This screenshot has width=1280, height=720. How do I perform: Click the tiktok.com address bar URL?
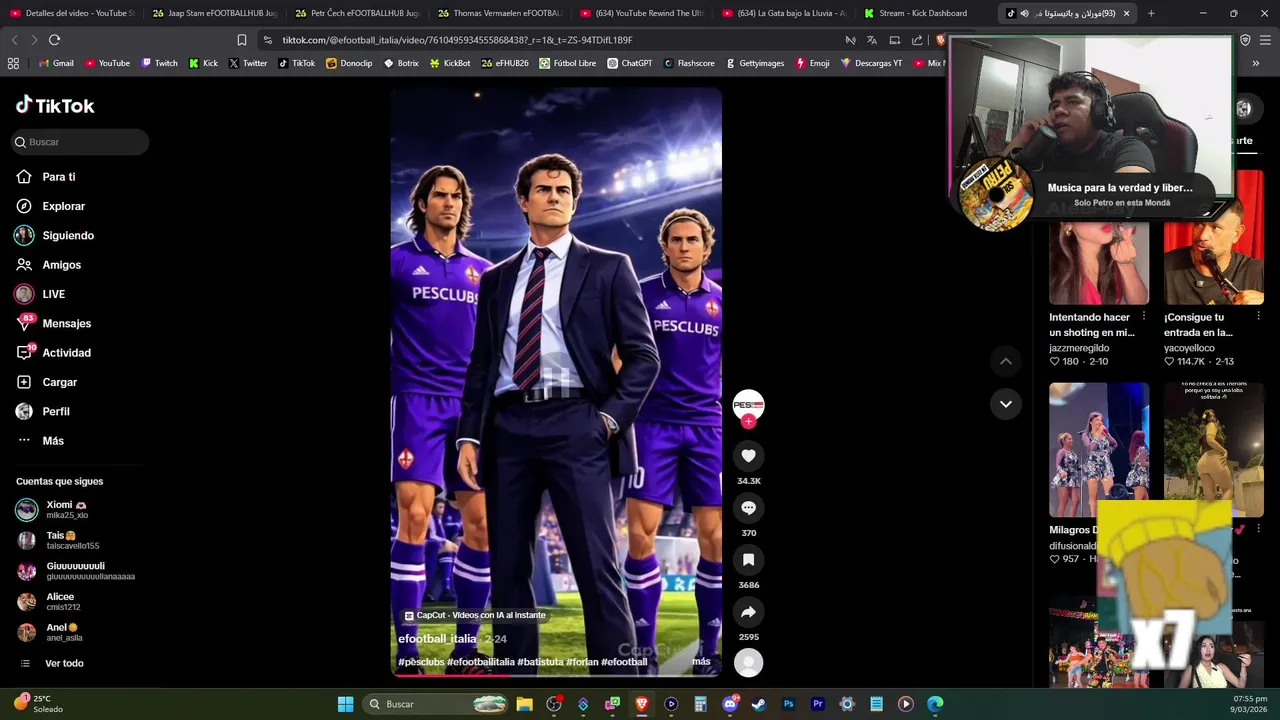pos(457,40)
